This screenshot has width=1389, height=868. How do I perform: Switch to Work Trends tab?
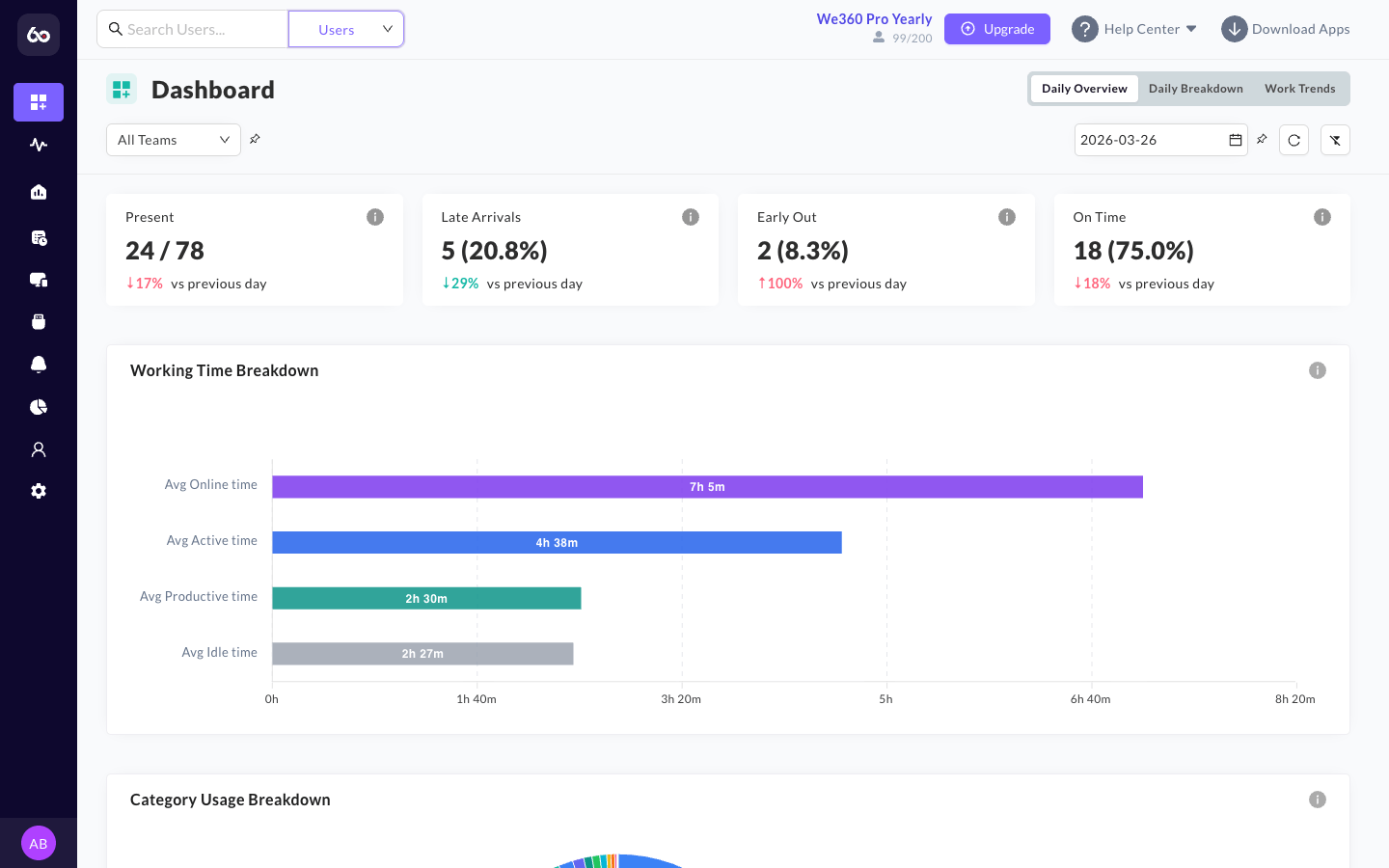pos(1300,89)
